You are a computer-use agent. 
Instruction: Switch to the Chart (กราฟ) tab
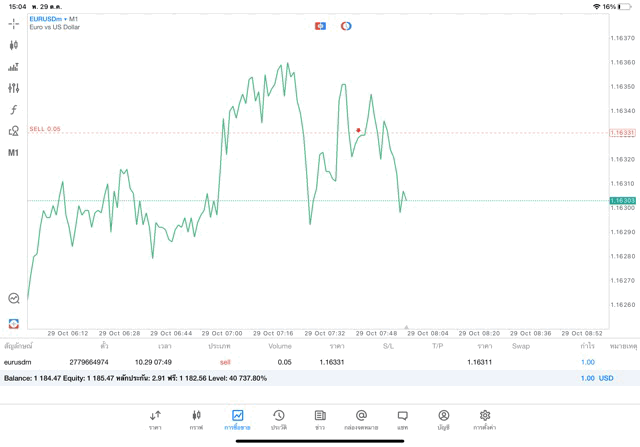point(196,419)
